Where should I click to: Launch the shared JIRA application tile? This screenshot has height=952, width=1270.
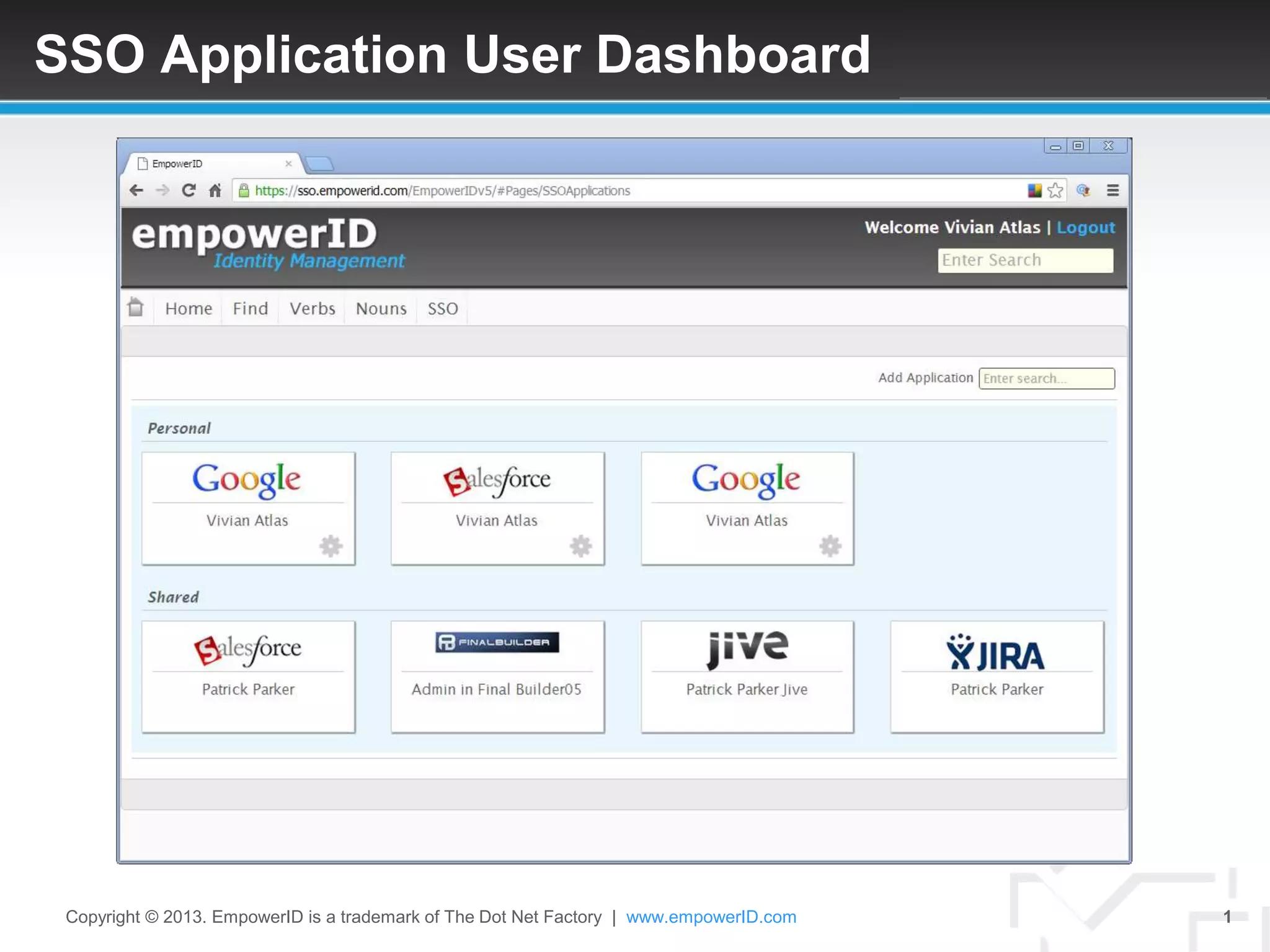click(x=997, y=676)
